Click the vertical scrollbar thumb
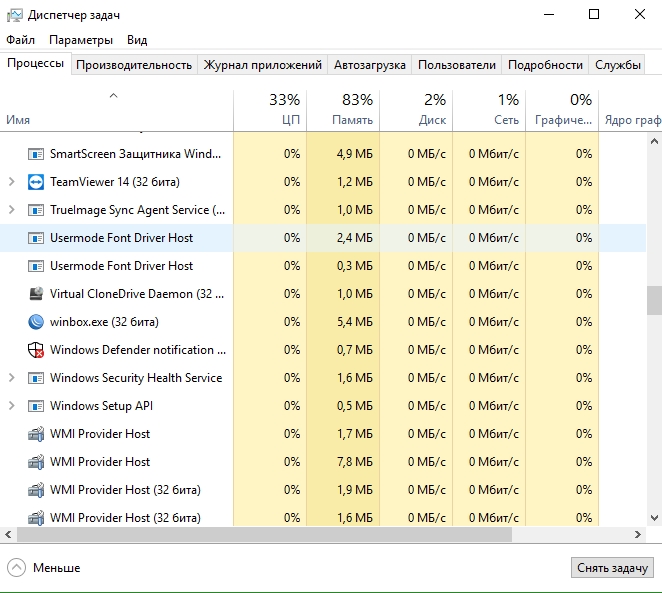The height and width of the screenshot is (593, 662). click(654, 301)
